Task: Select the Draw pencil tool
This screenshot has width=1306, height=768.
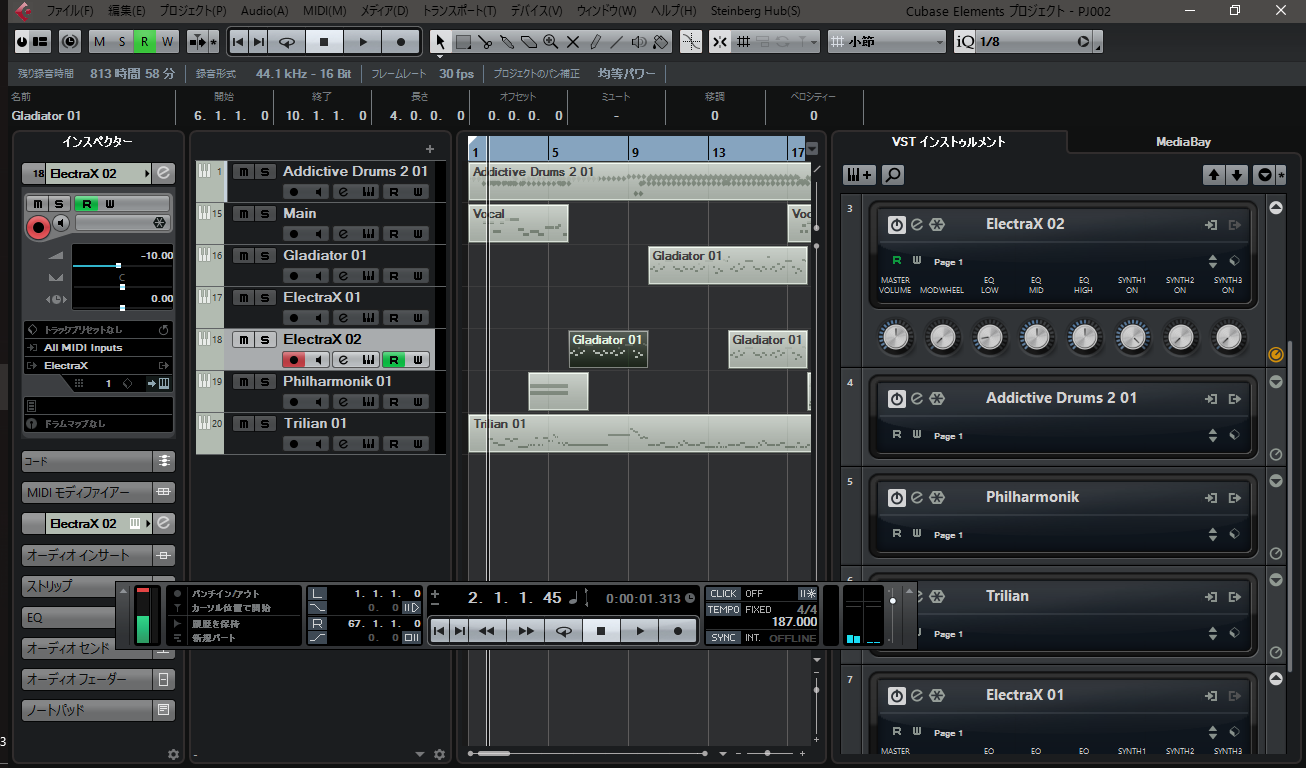Action: [x=595, y=42]
